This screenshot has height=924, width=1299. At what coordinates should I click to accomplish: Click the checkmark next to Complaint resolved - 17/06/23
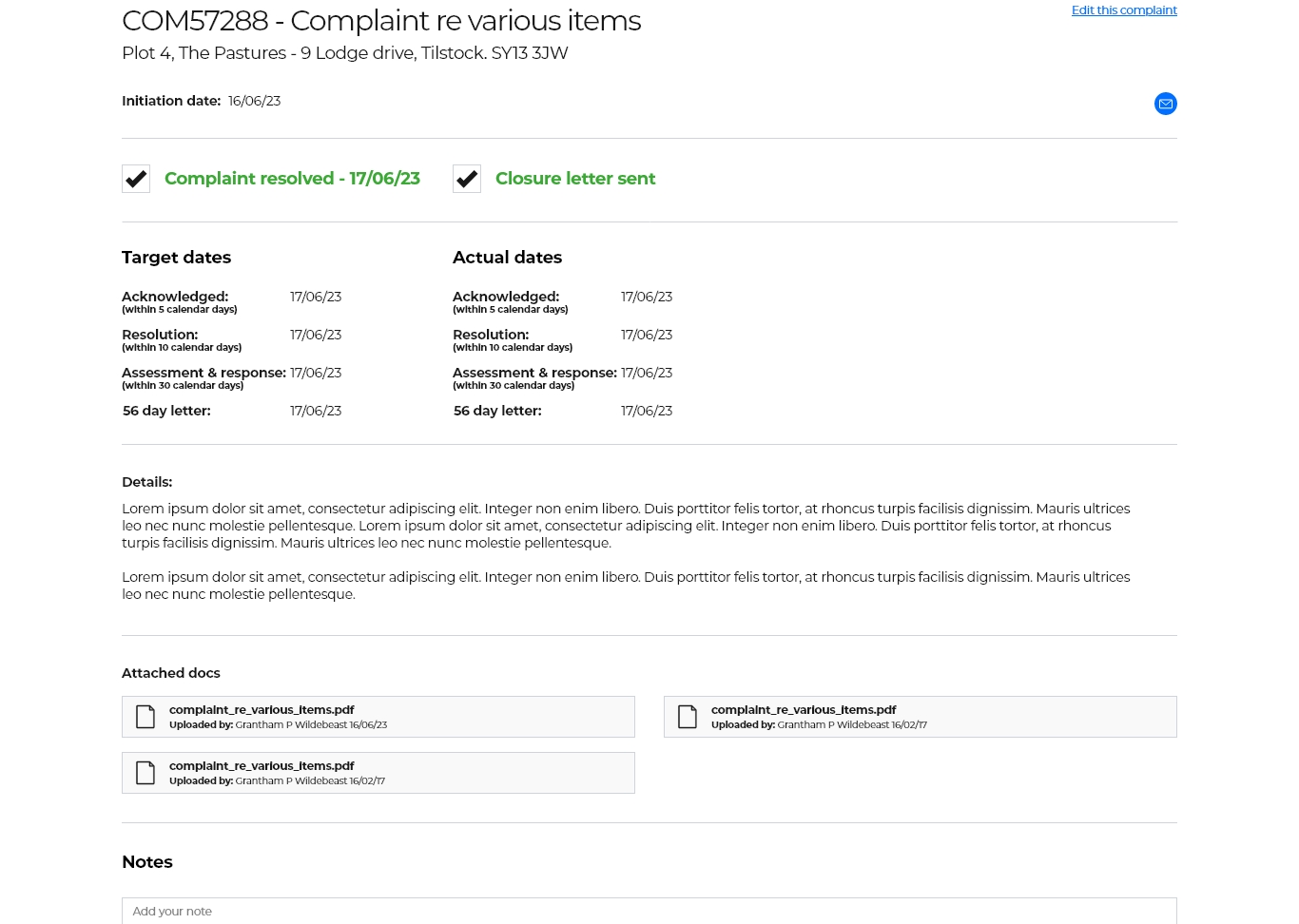coord(135,178)
